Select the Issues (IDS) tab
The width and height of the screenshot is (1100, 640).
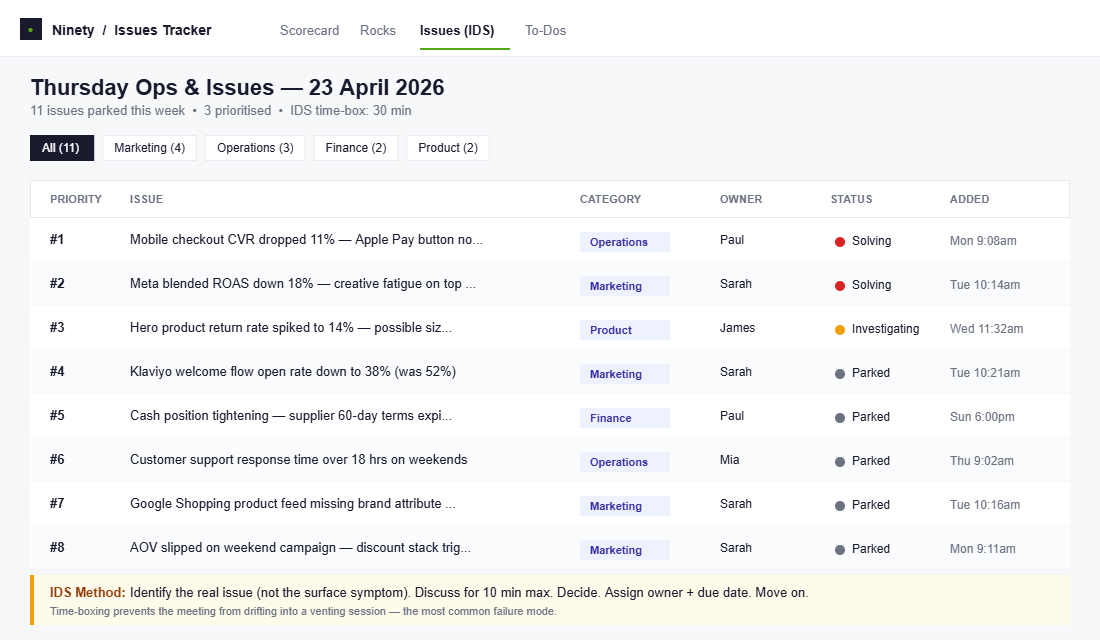457,30
